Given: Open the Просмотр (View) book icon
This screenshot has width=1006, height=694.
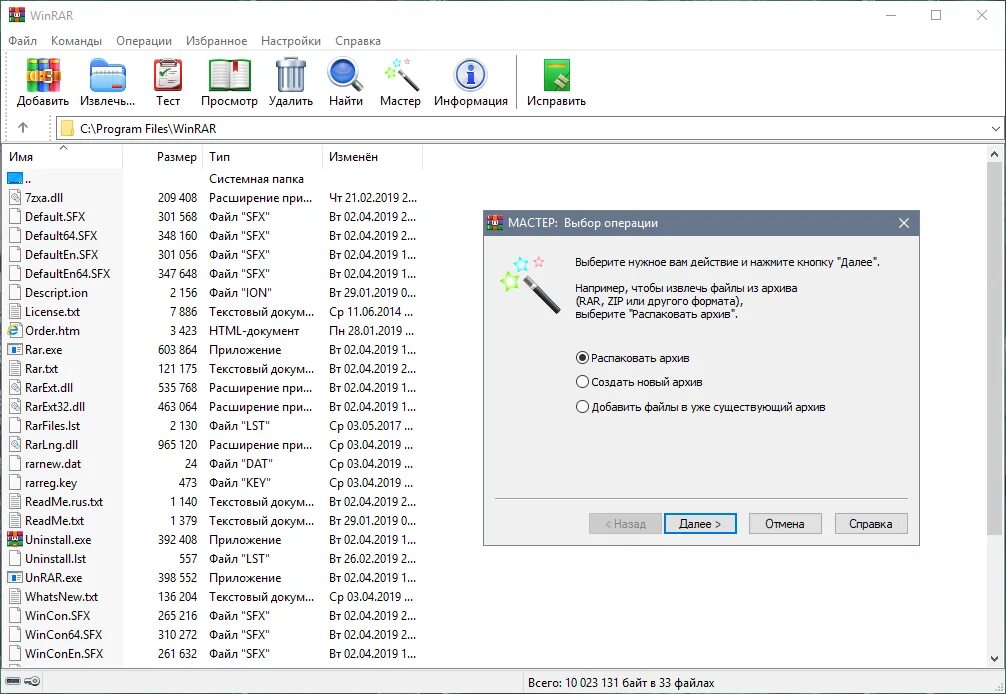Looking at the screenshot, I should tap(229, 76).
